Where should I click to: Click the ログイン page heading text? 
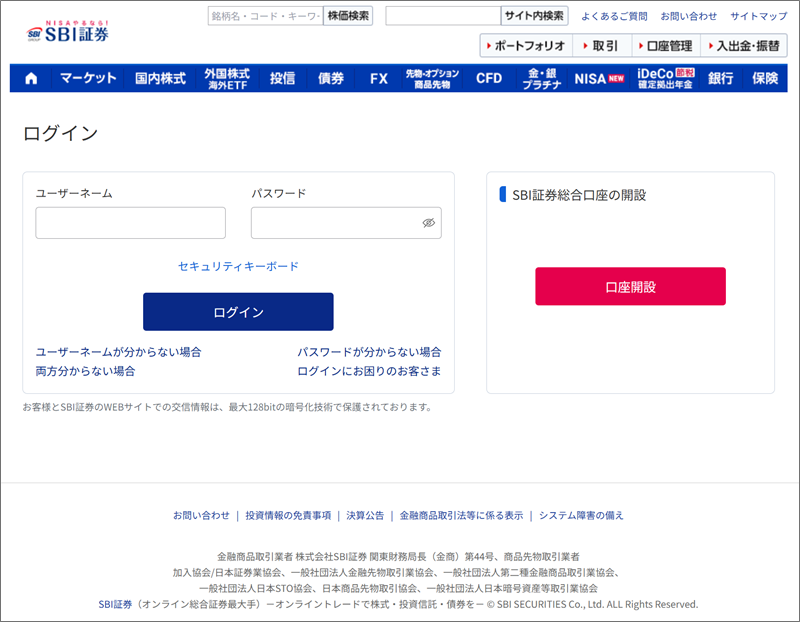click(61, 133)
